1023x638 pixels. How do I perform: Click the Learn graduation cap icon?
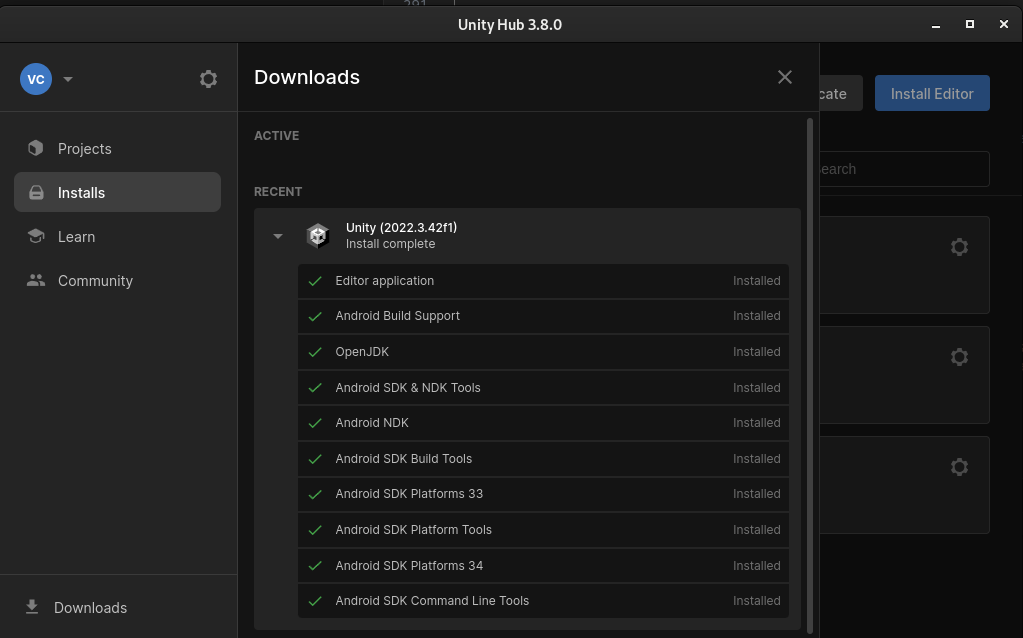tap(36, 237)
